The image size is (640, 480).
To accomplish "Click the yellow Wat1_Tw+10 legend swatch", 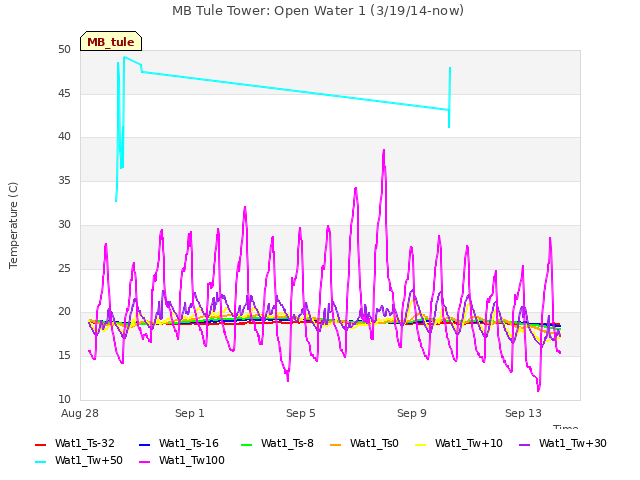I will [420, 444].
